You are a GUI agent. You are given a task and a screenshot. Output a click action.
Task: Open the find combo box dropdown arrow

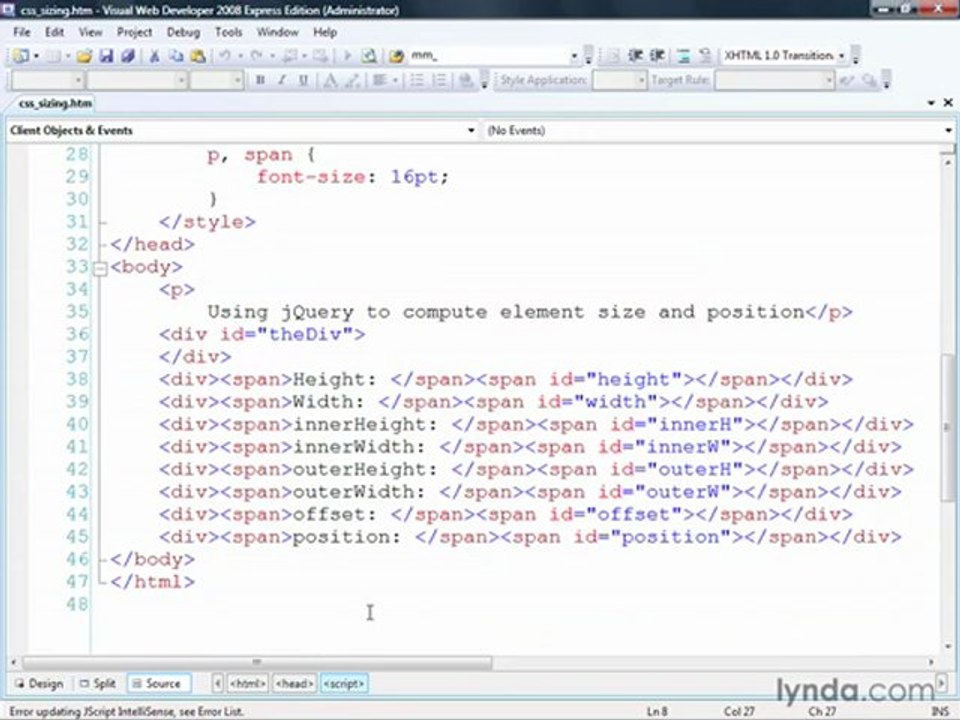click(574, 56)
